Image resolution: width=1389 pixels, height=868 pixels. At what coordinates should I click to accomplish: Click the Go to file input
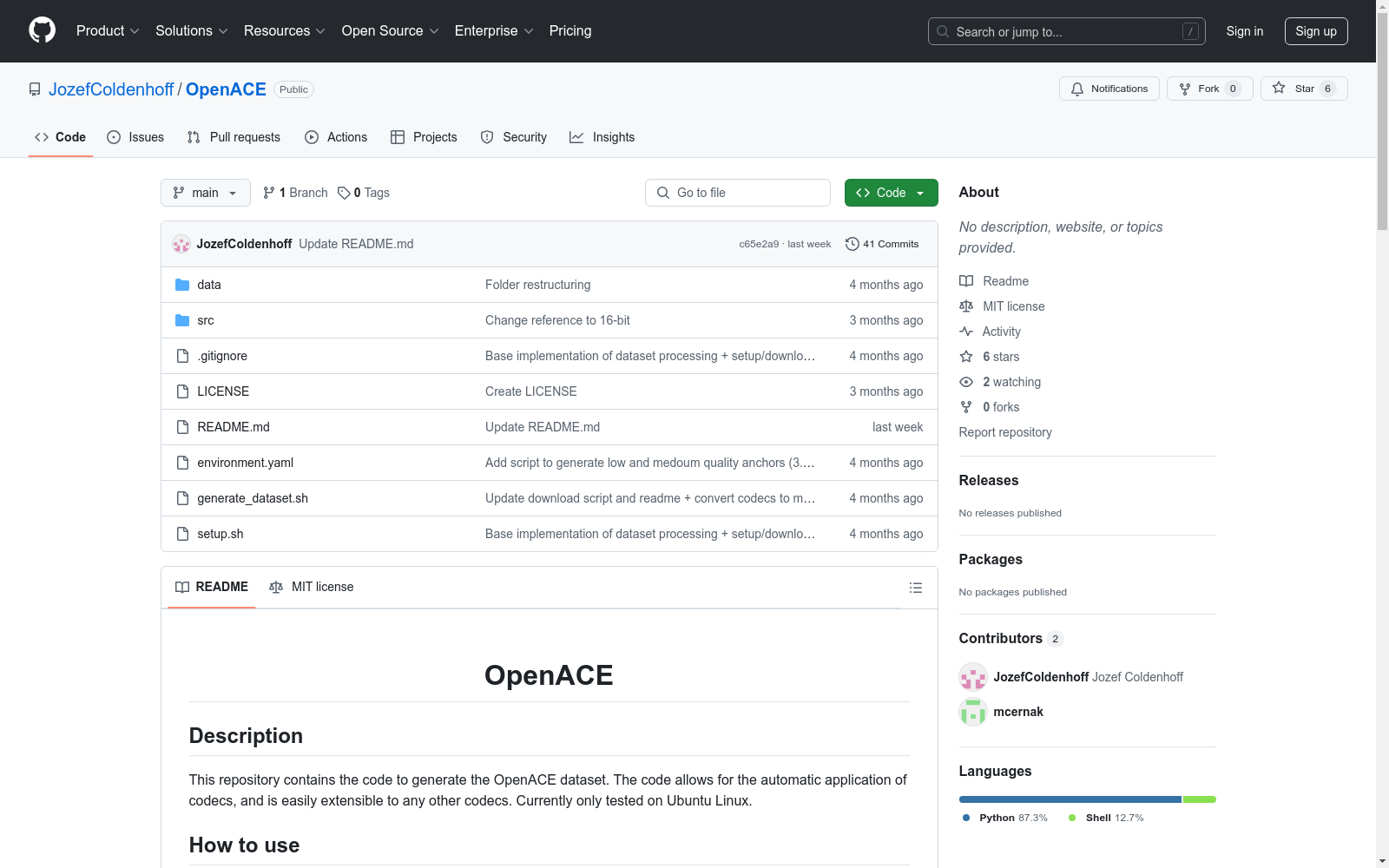[738, 193]
